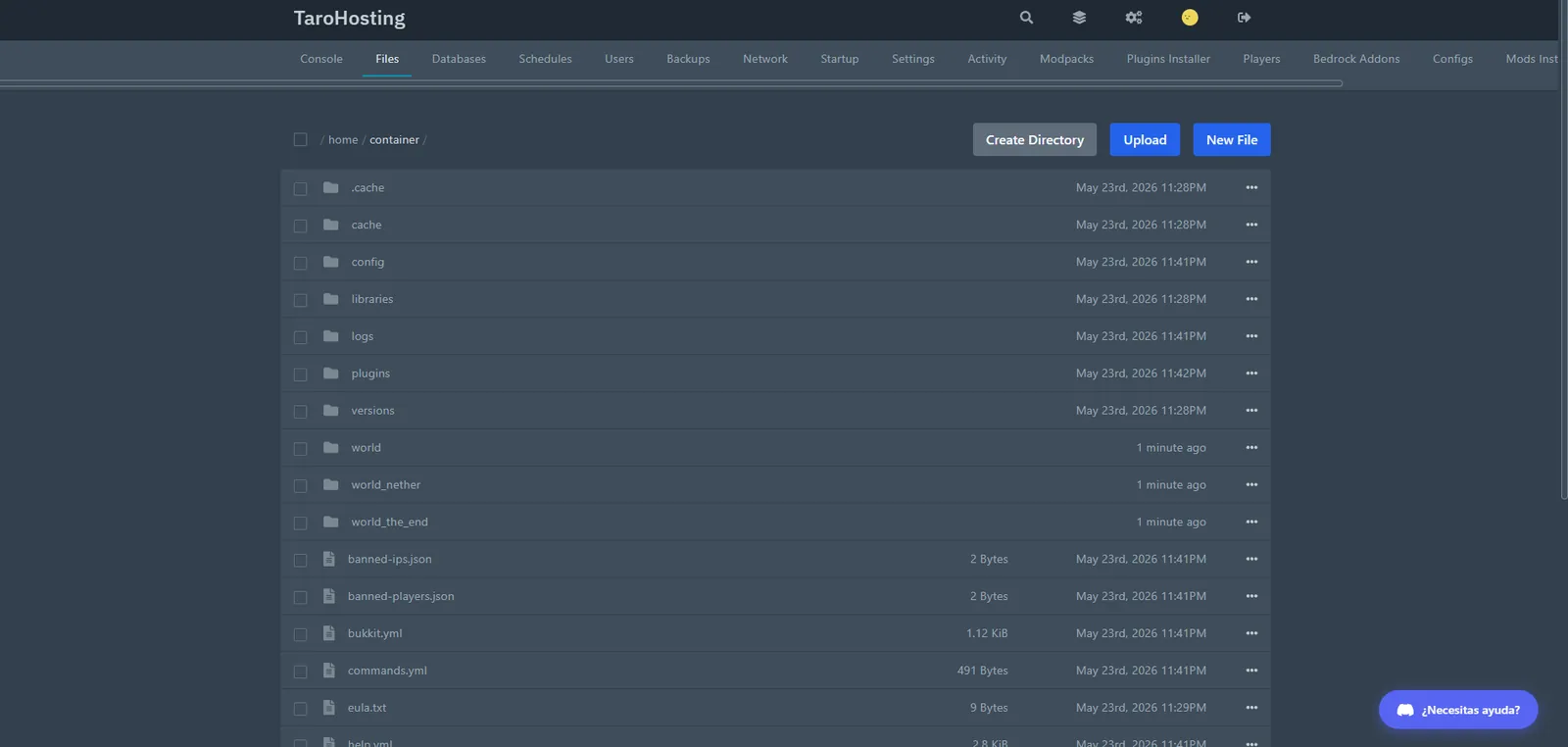Click the New File button
This screenshot has width=1568, height=747.
[1232, 139]
